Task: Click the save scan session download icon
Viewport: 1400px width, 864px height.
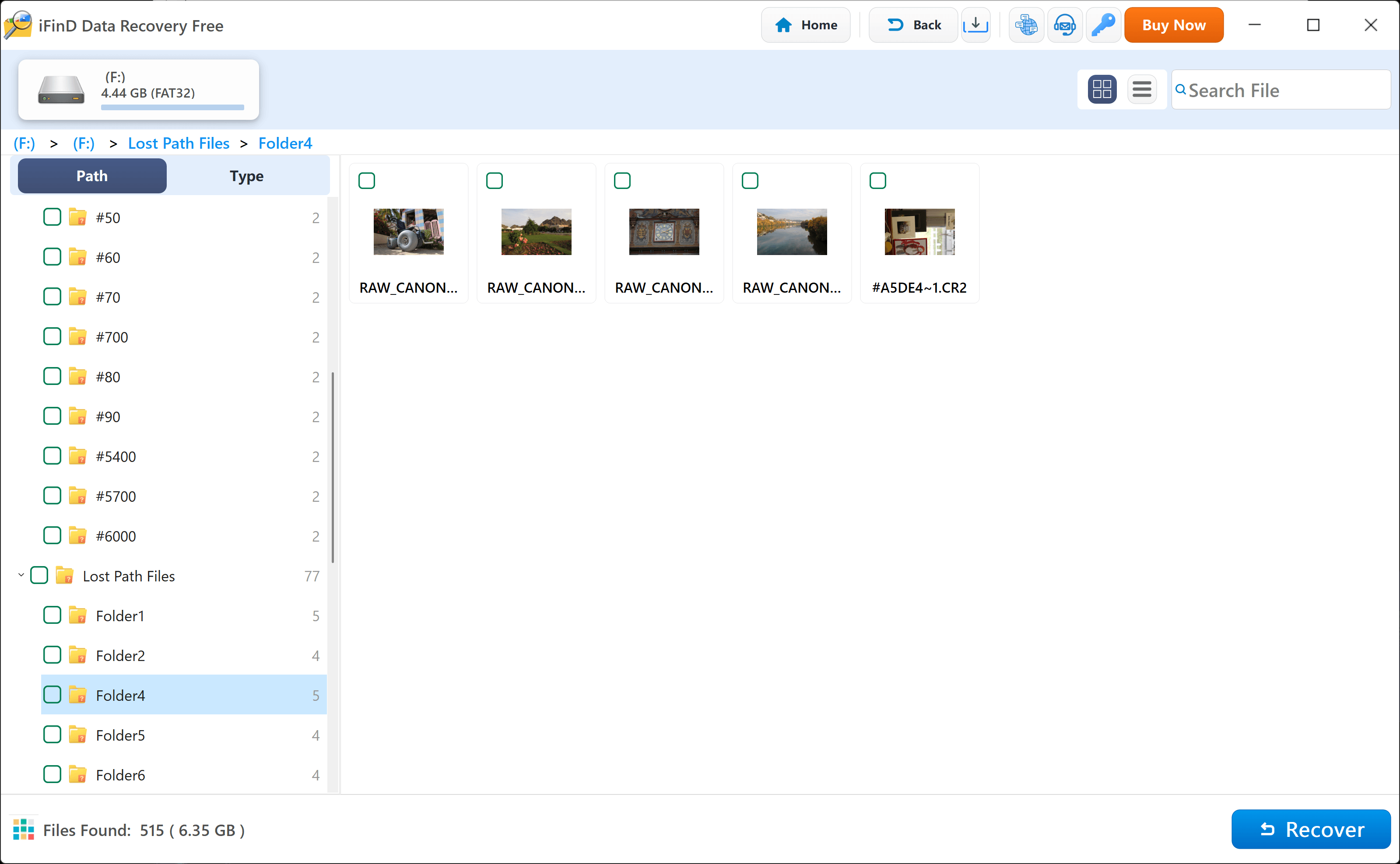Action: pos(975,25)
